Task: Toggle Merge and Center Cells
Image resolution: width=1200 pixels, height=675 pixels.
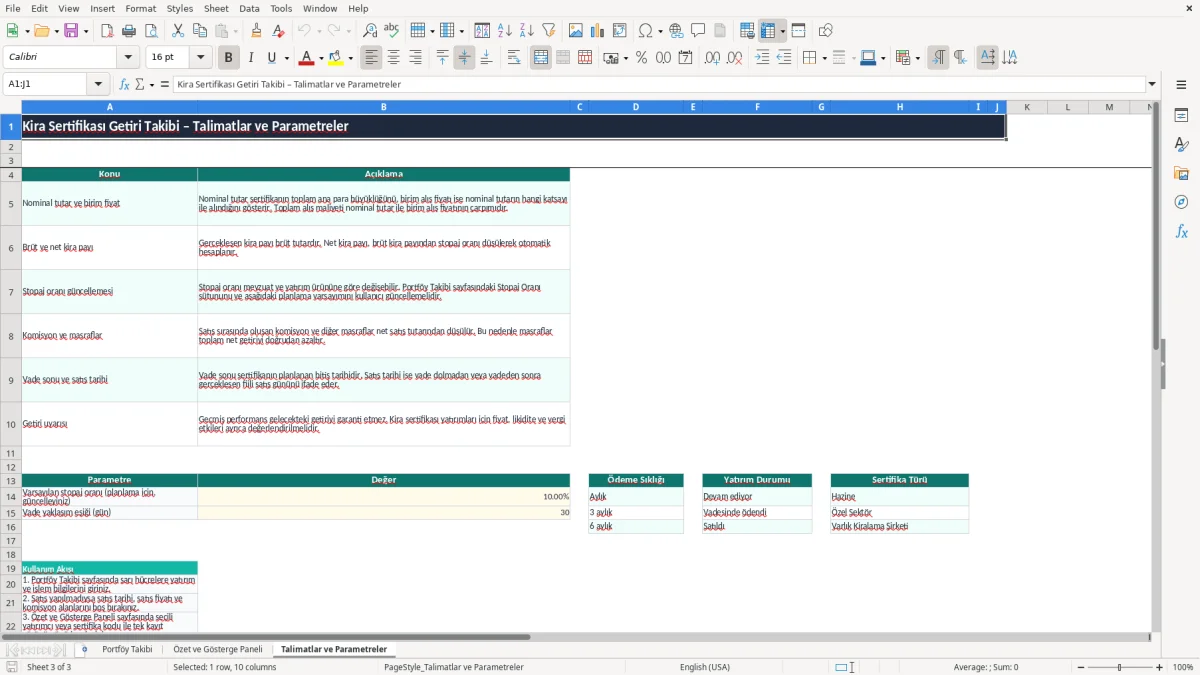Action: (541, 58)
